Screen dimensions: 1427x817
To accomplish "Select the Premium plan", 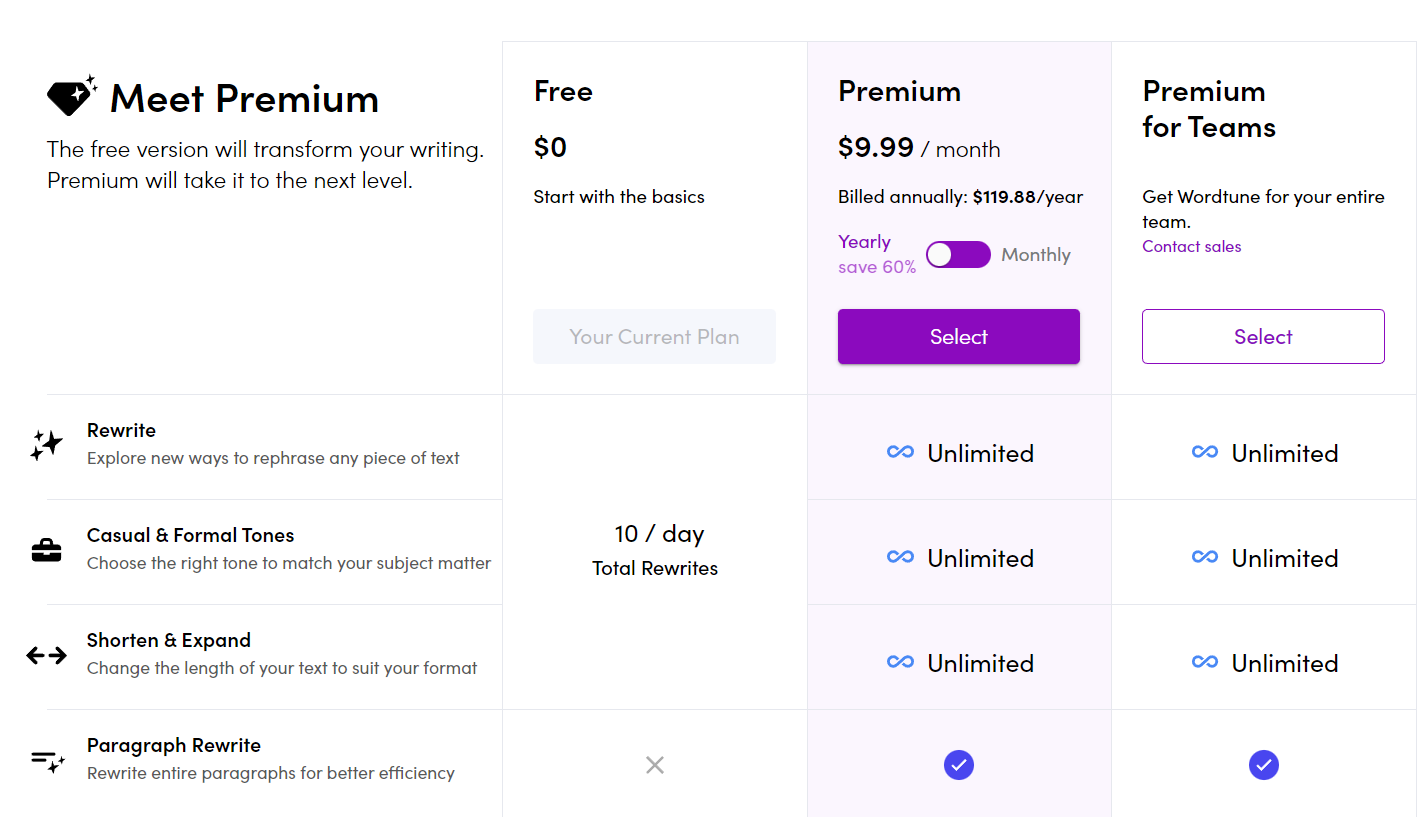I will click(x=959, y=337).
